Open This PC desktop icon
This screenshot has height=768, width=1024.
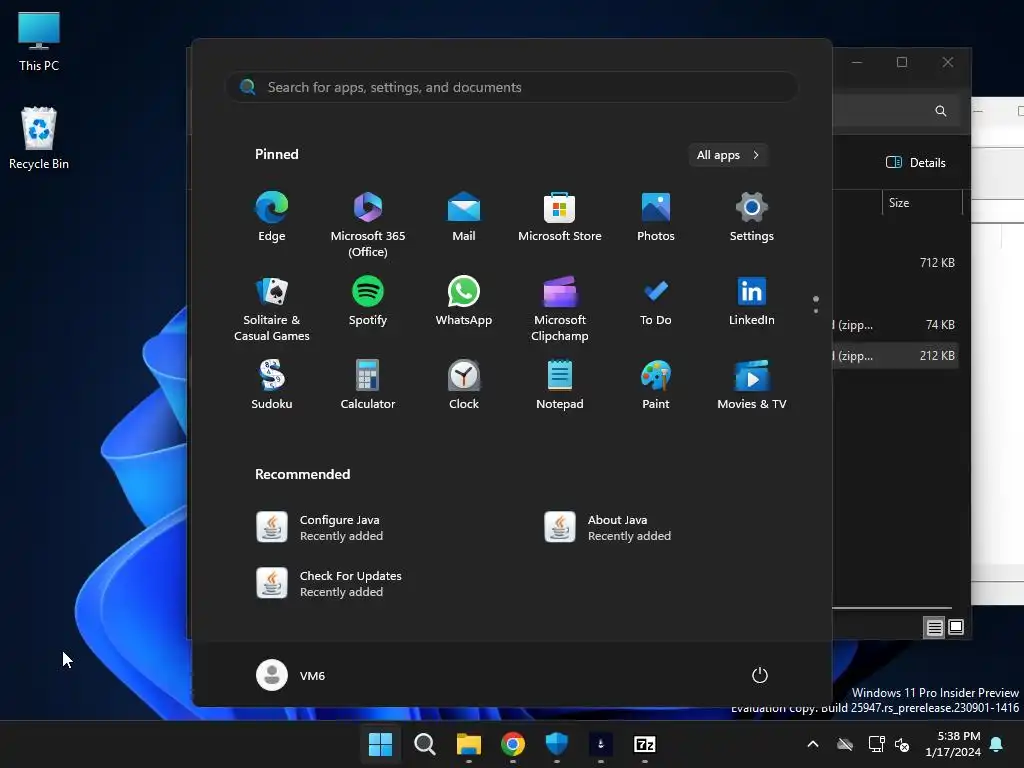39,42
